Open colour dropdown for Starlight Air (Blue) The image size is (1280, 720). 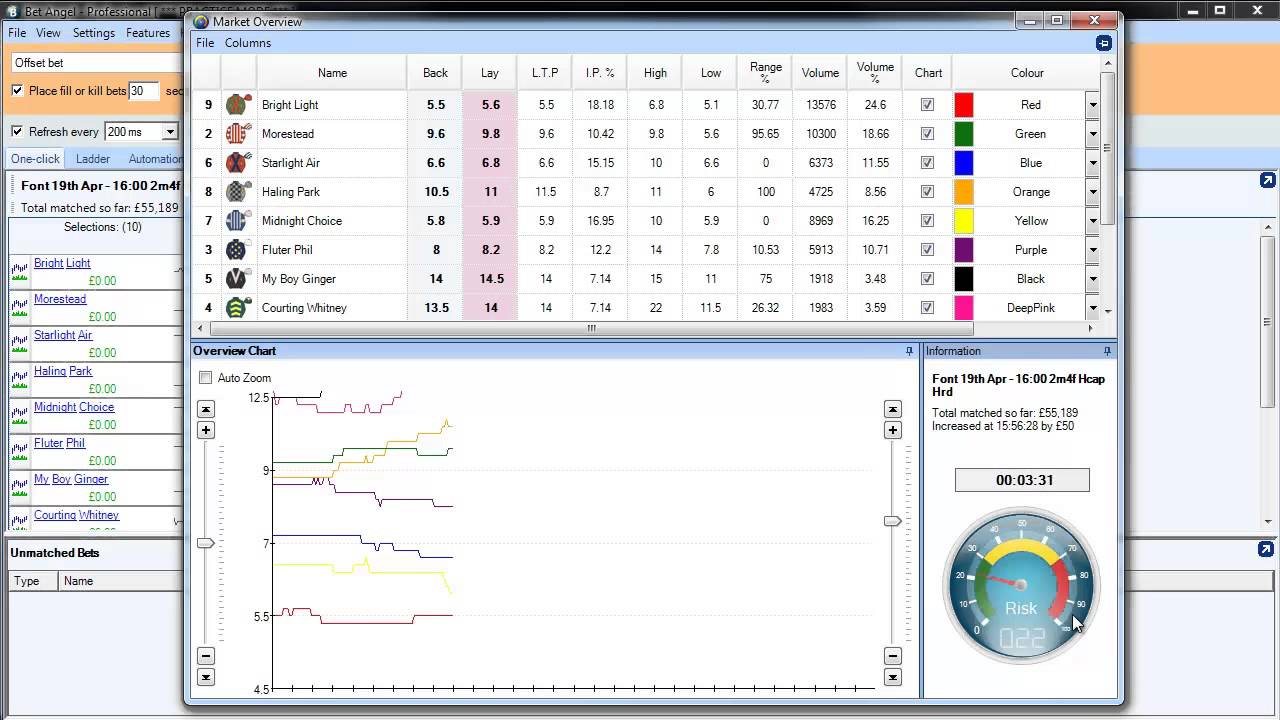tap(1093, 162)
